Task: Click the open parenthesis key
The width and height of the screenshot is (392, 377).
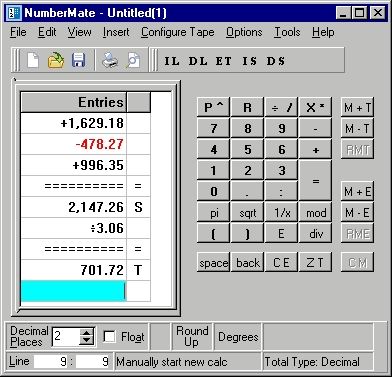Action: coord(213,233)
